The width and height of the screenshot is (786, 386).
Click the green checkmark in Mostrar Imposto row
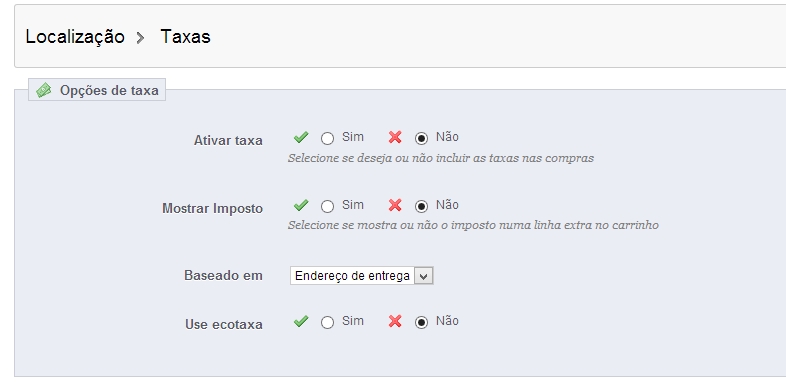[301, 205]
